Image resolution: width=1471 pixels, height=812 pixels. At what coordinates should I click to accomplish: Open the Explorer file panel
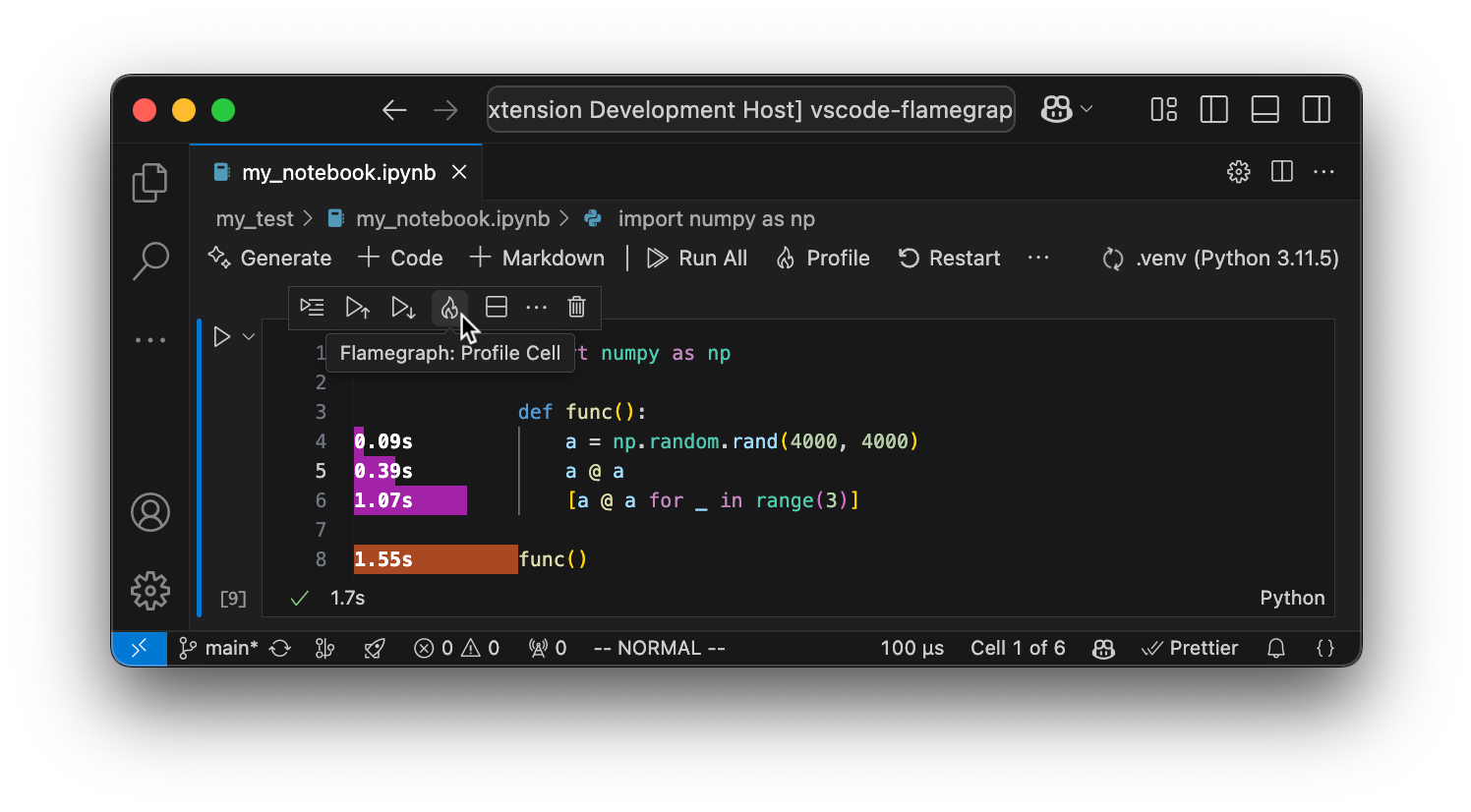pyautogui.click(x=149, y=182)
